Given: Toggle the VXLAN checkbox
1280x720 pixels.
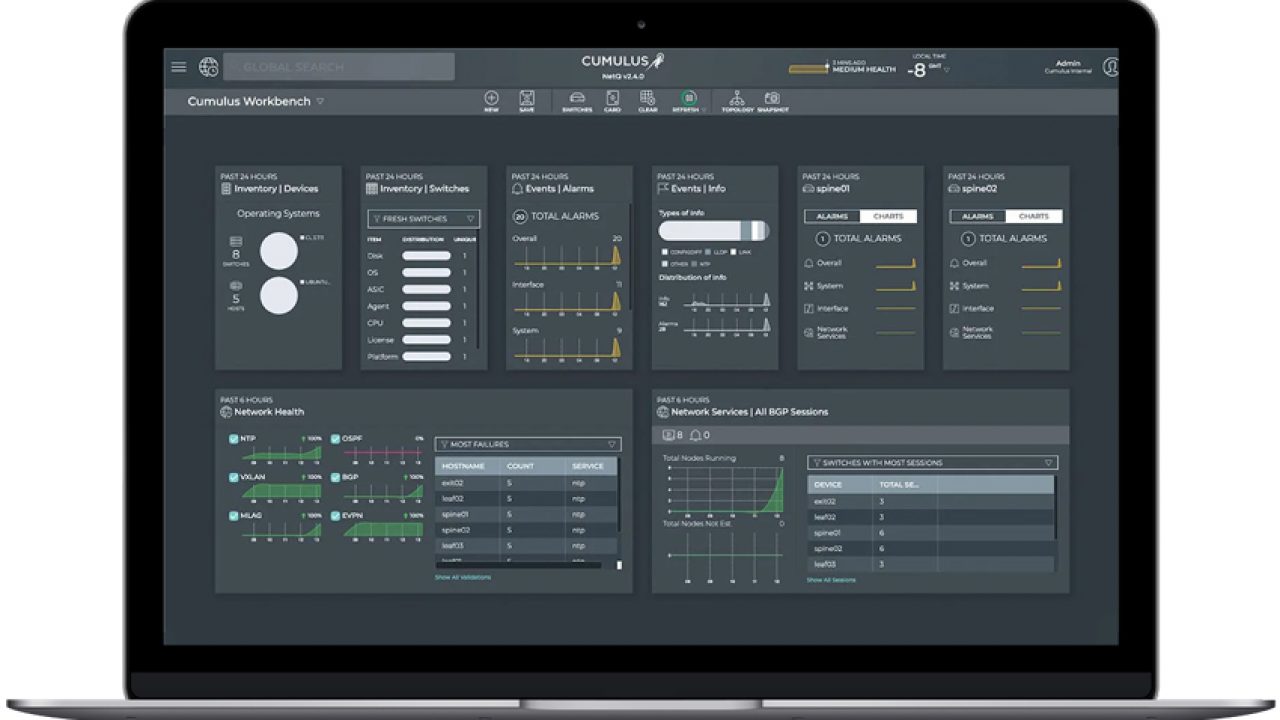Looking at the screenshot, I should coord(234,477).
